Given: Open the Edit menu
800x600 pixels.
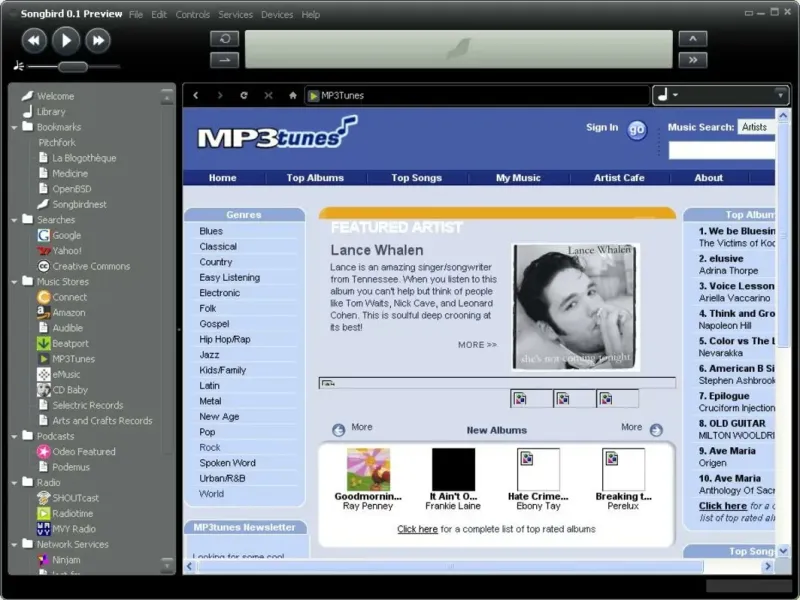Looking at the screenshot, I should tap(159, 14).
